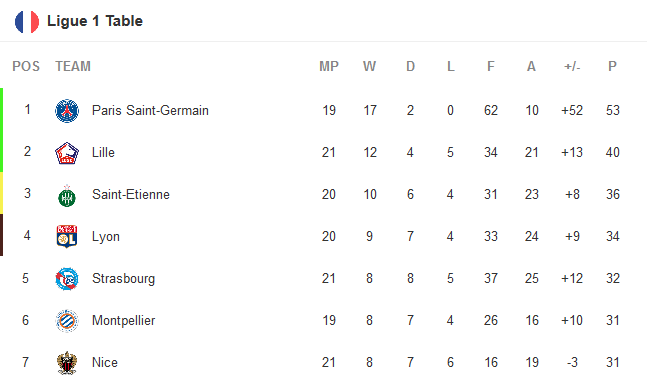Click the Lyon club crest
647x380 pixels.
point(67,236)
